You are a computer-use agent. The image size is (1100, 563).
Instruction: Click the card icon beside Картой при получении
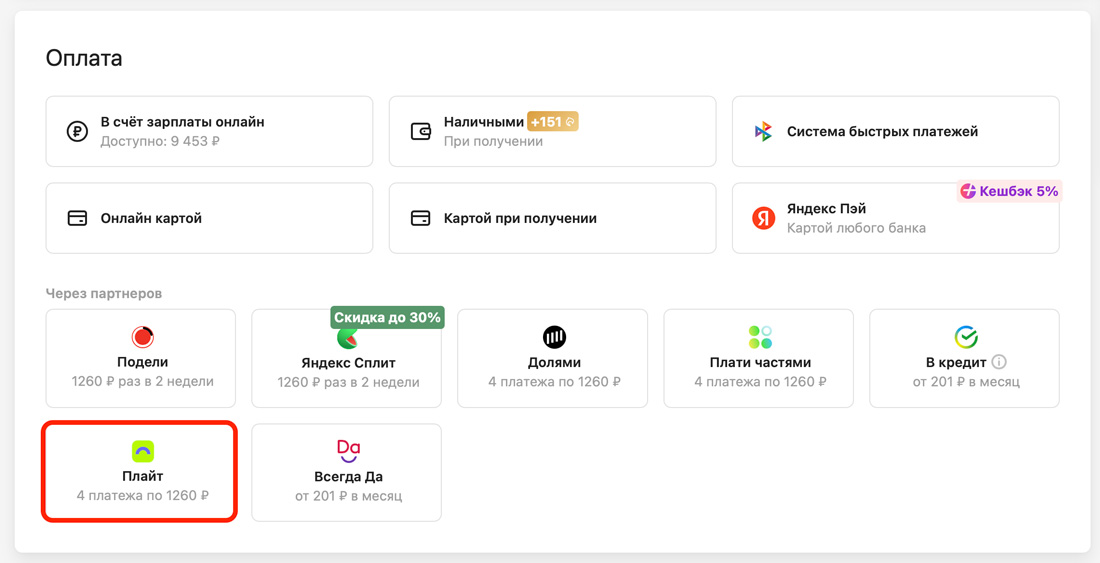(420, 218)
